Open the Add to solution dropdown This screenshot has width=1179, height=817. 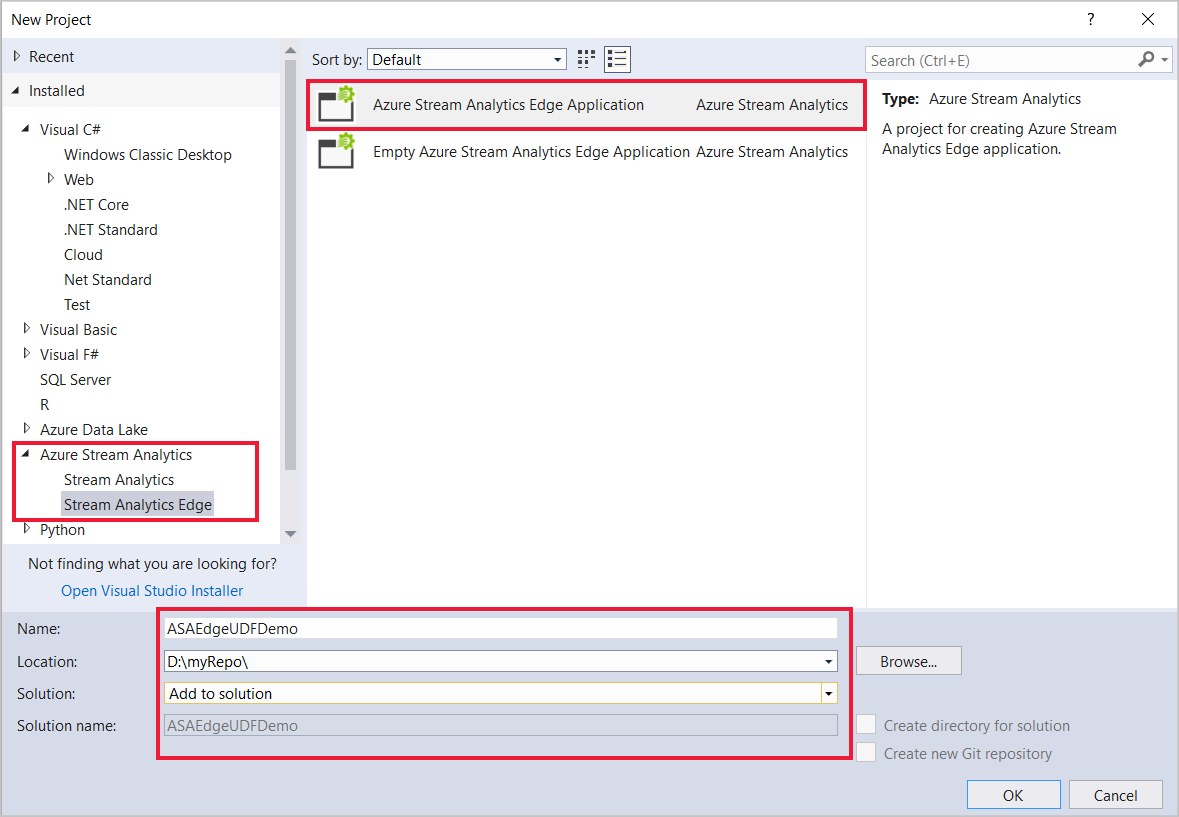point(828,693)
